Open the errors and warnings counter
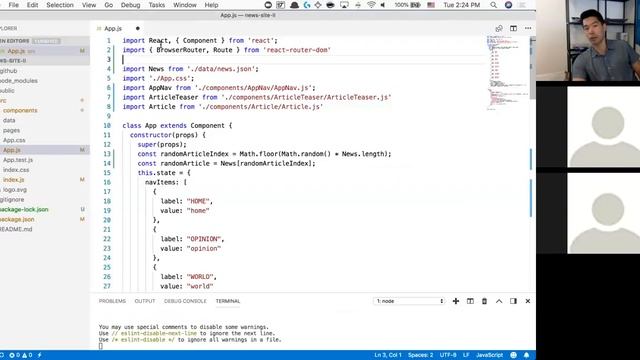Screen dimensions: 640x360 click(20, 355)
